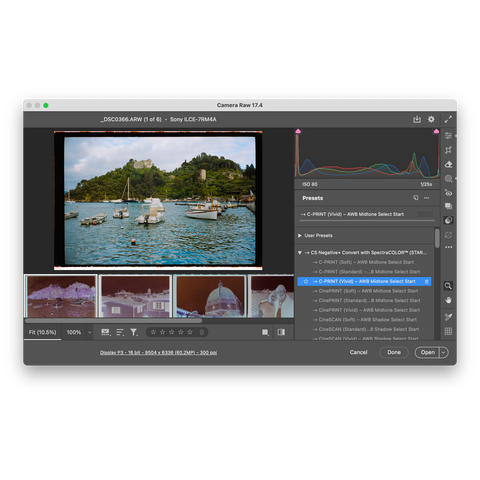Select the Hand pan tool
The image size is (480, 480).
point(448,300)
